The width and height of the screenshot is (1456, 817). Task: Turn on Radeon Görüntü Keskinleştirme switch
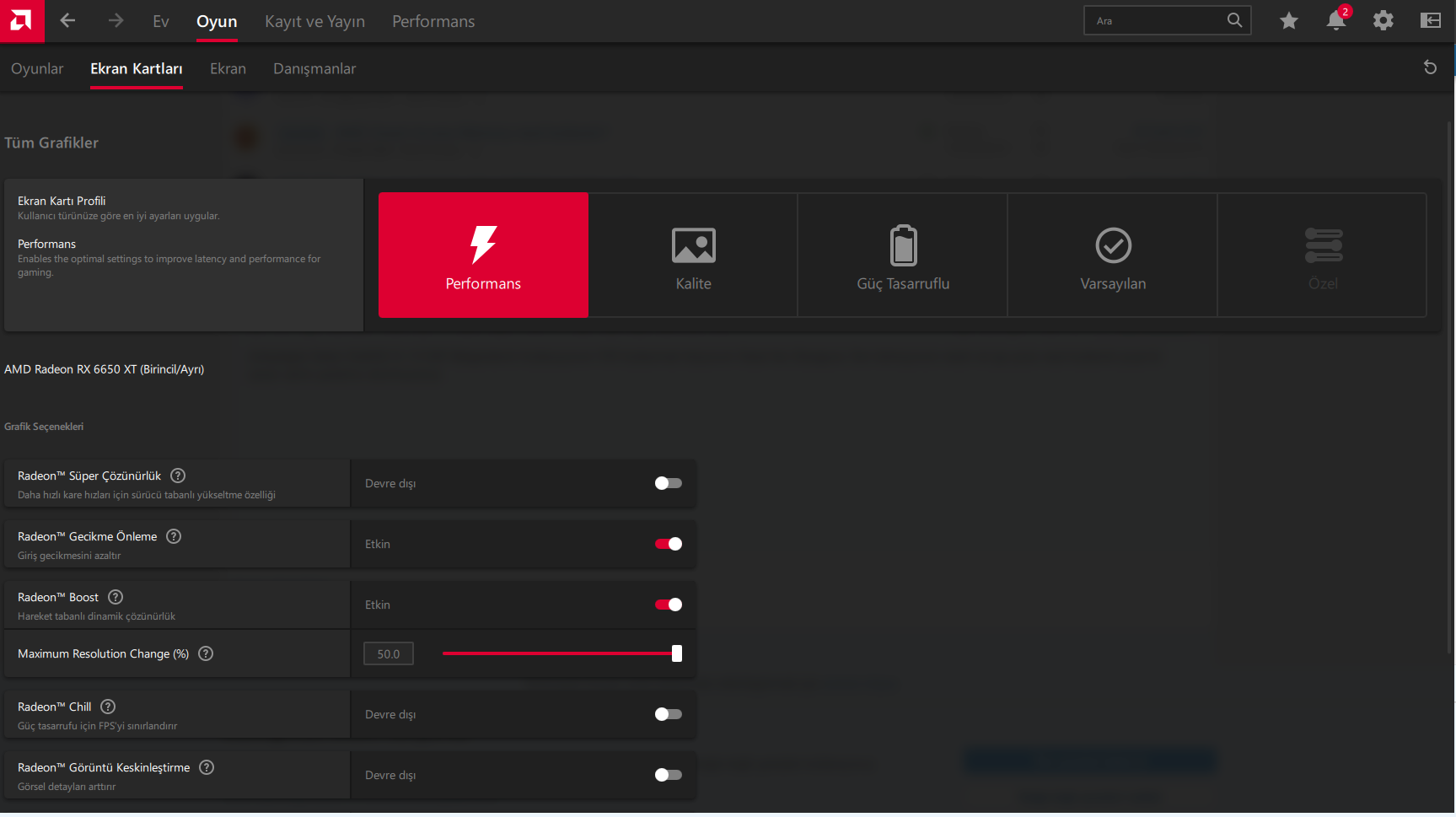pos(669,775)
